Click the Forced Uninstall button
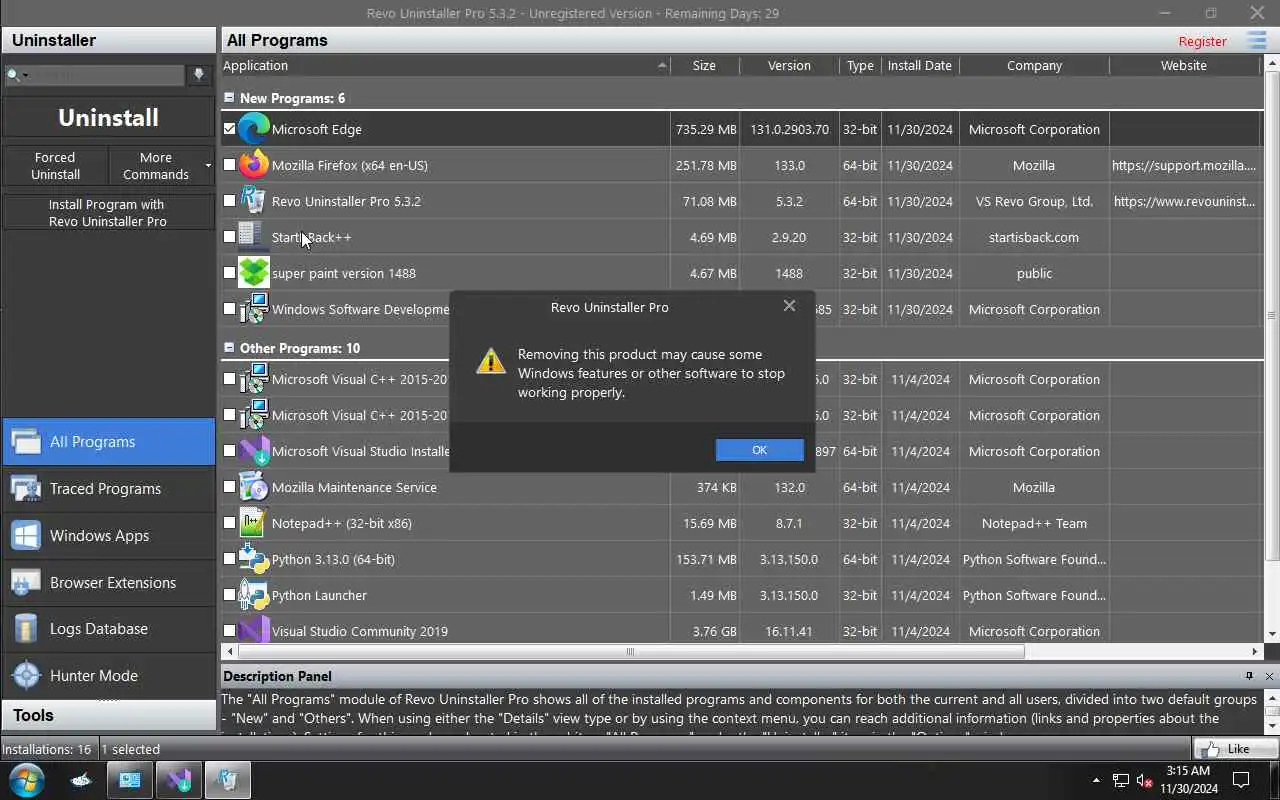1280x800 pixels. coord(55,166)
